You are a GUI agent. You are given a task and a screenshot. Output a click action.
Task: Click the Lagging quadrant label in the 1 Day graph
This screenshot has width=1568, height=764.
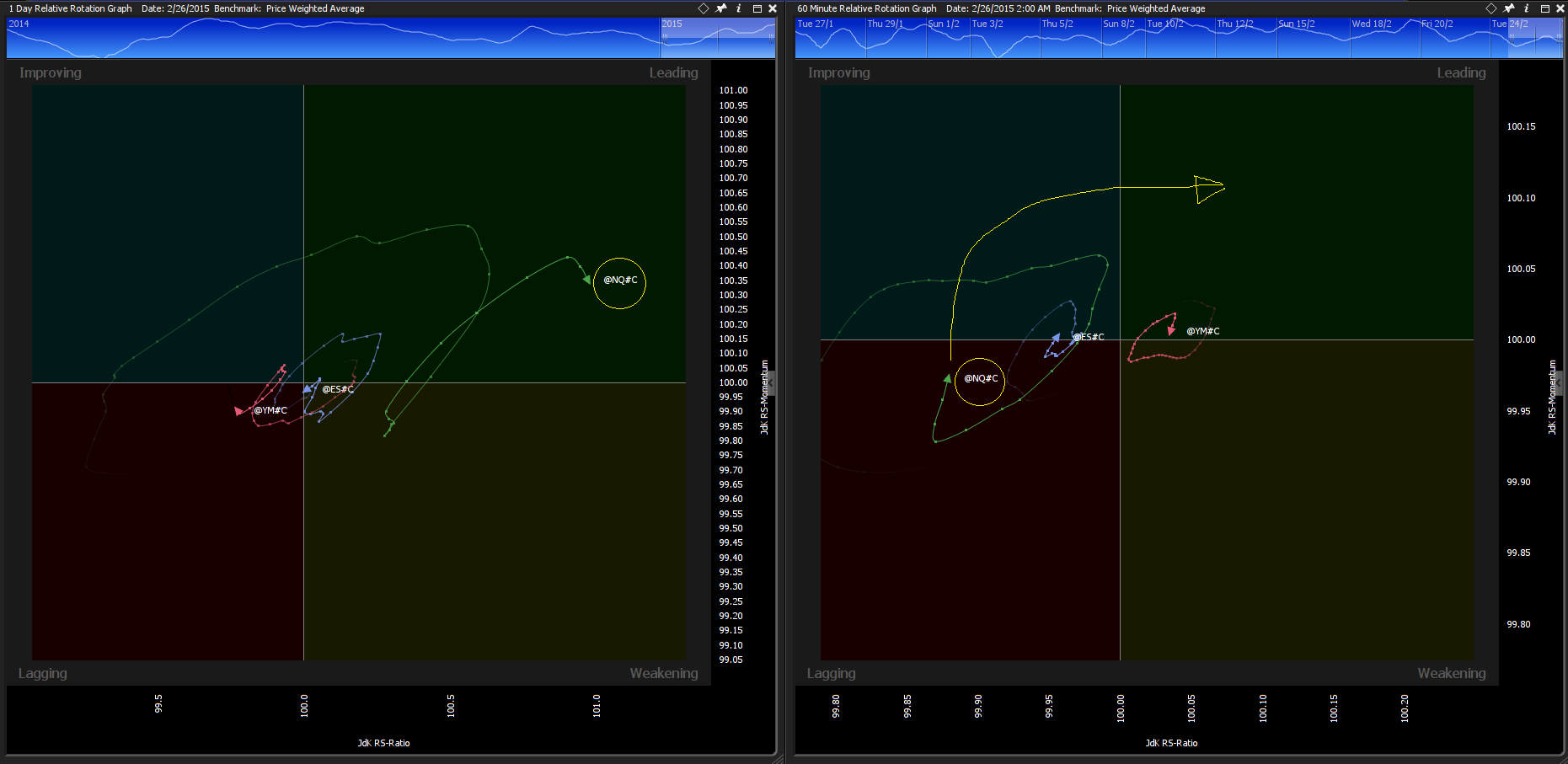point(43,673)
